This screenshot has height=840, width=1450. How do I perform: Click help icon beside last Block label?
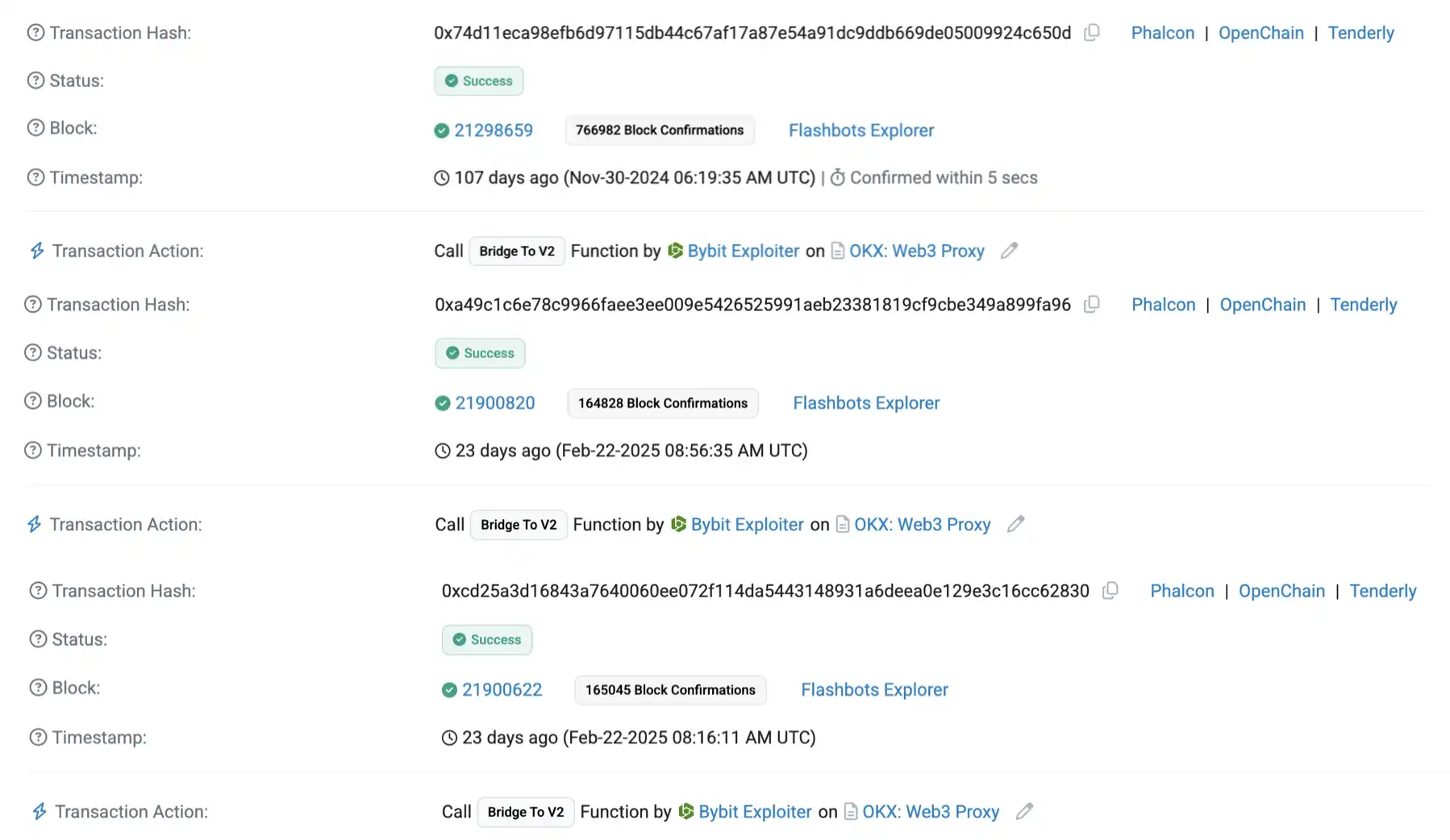[38, 688]
